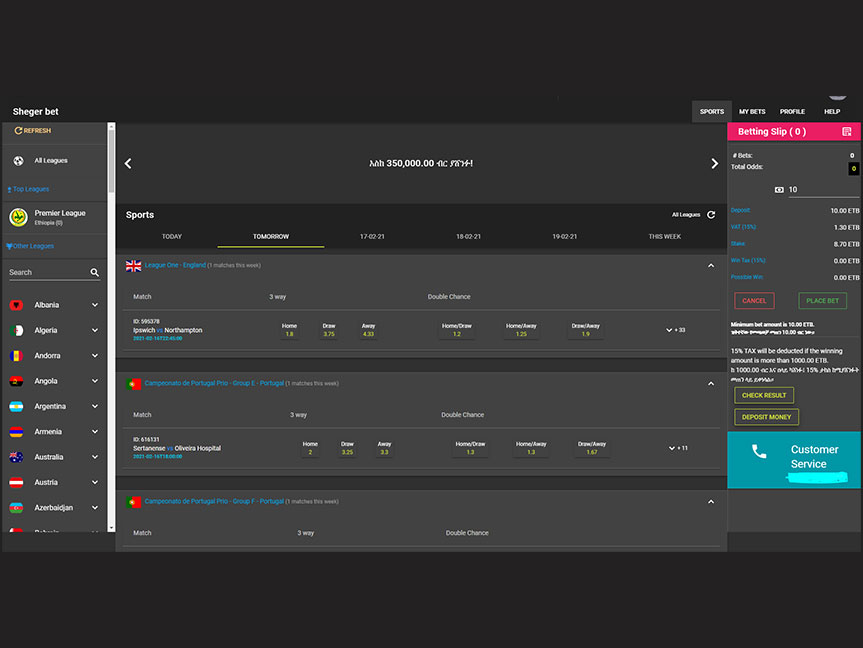This screenshot has width=863, height=648.
Task: Select Home odds 1.8 for Ipswich
Action: [290, 330]
